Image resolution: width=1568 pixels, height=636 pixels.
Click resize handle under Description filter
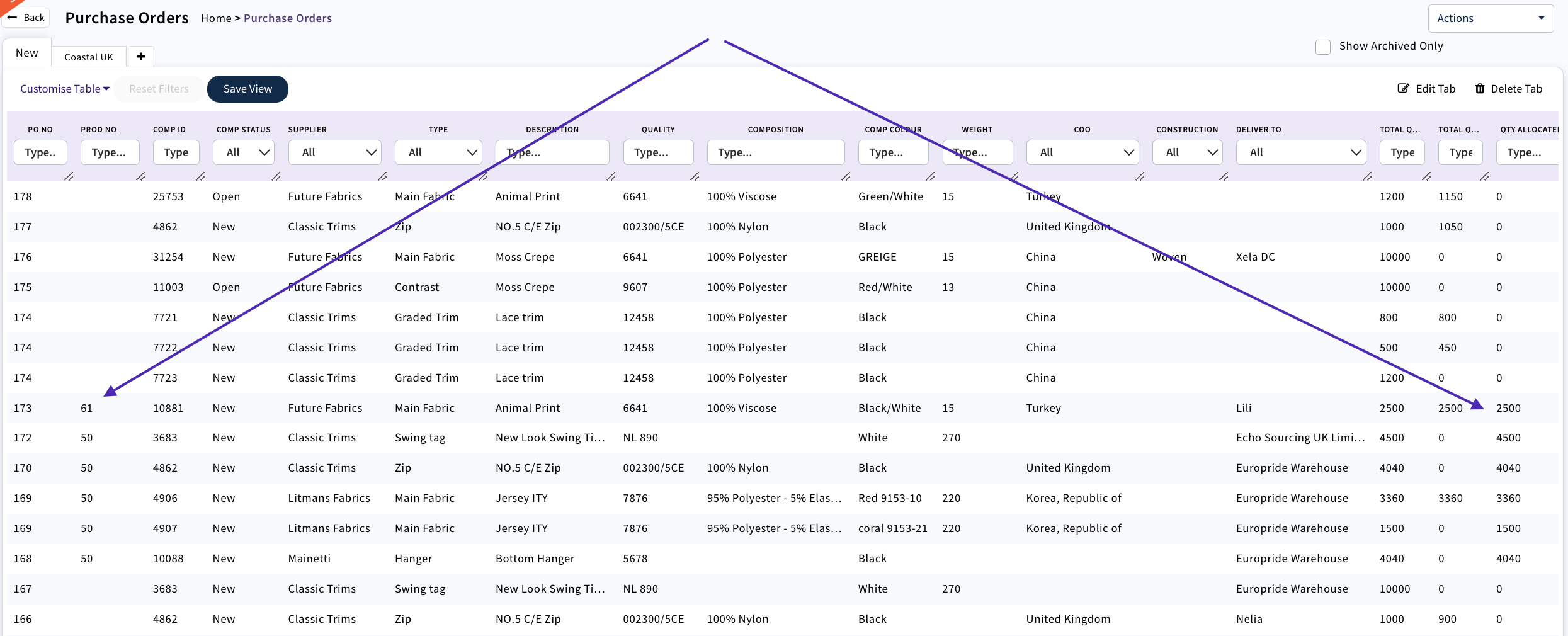(x=610, y=177)
